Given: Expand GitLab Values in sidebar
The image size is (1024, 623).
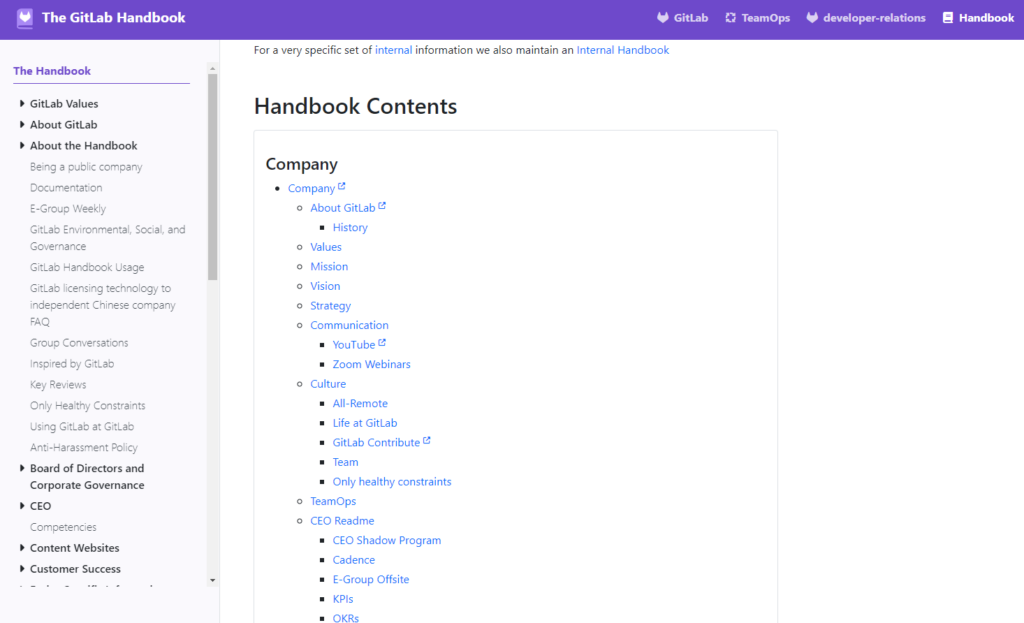Looking at the screenshot, I should [x=22, y=103].
